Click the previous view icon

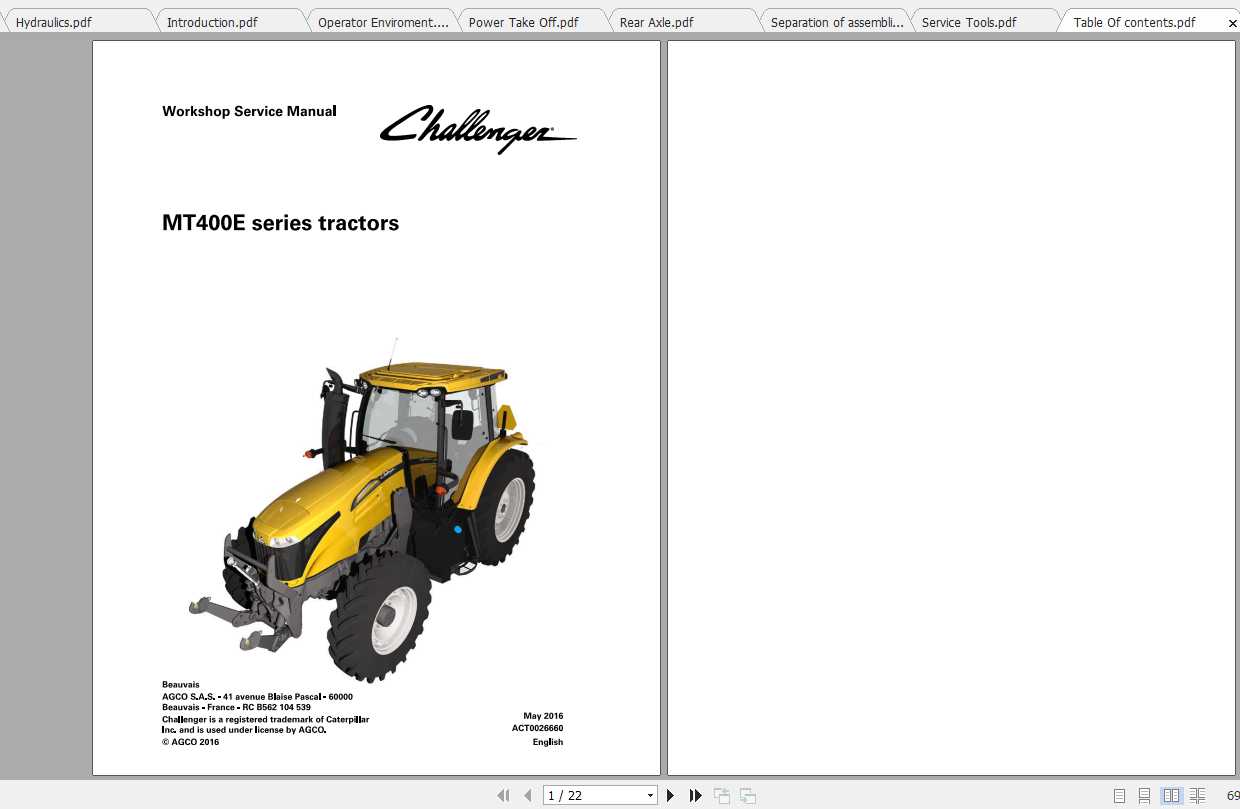[x=721, y=796]
